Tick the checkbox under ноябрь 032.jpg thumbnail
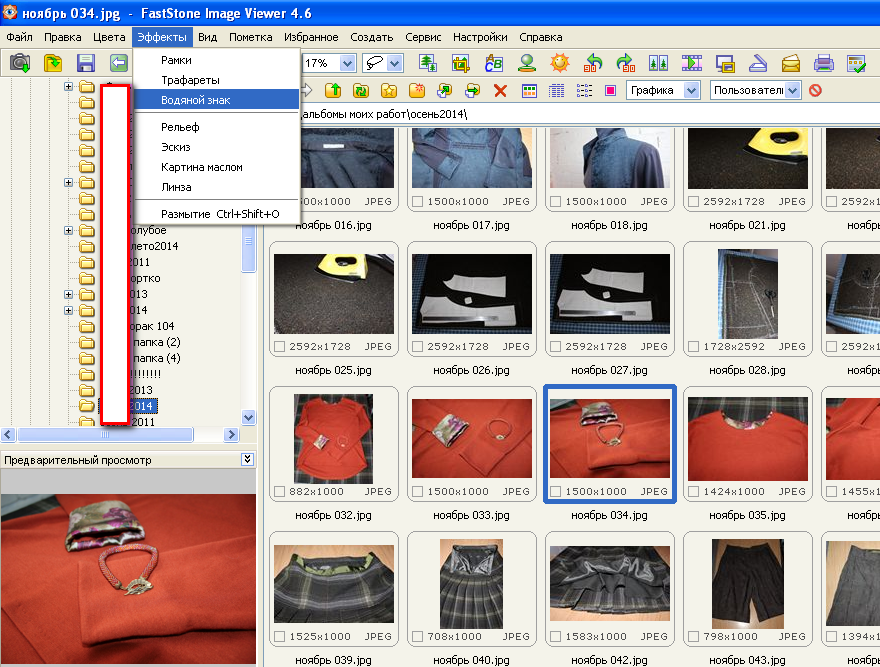Viewport: 880px width, 667px height. pyautogui.click(x=280, y=492)
